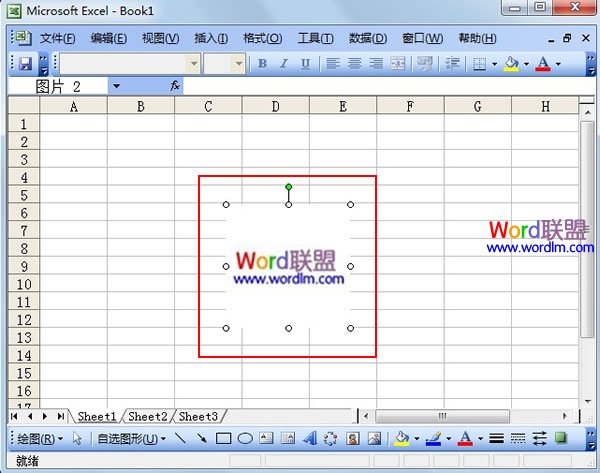This screenshot has height=473, width=600.
Task: Open the 格式(O) menu
Action: [262, 38]
